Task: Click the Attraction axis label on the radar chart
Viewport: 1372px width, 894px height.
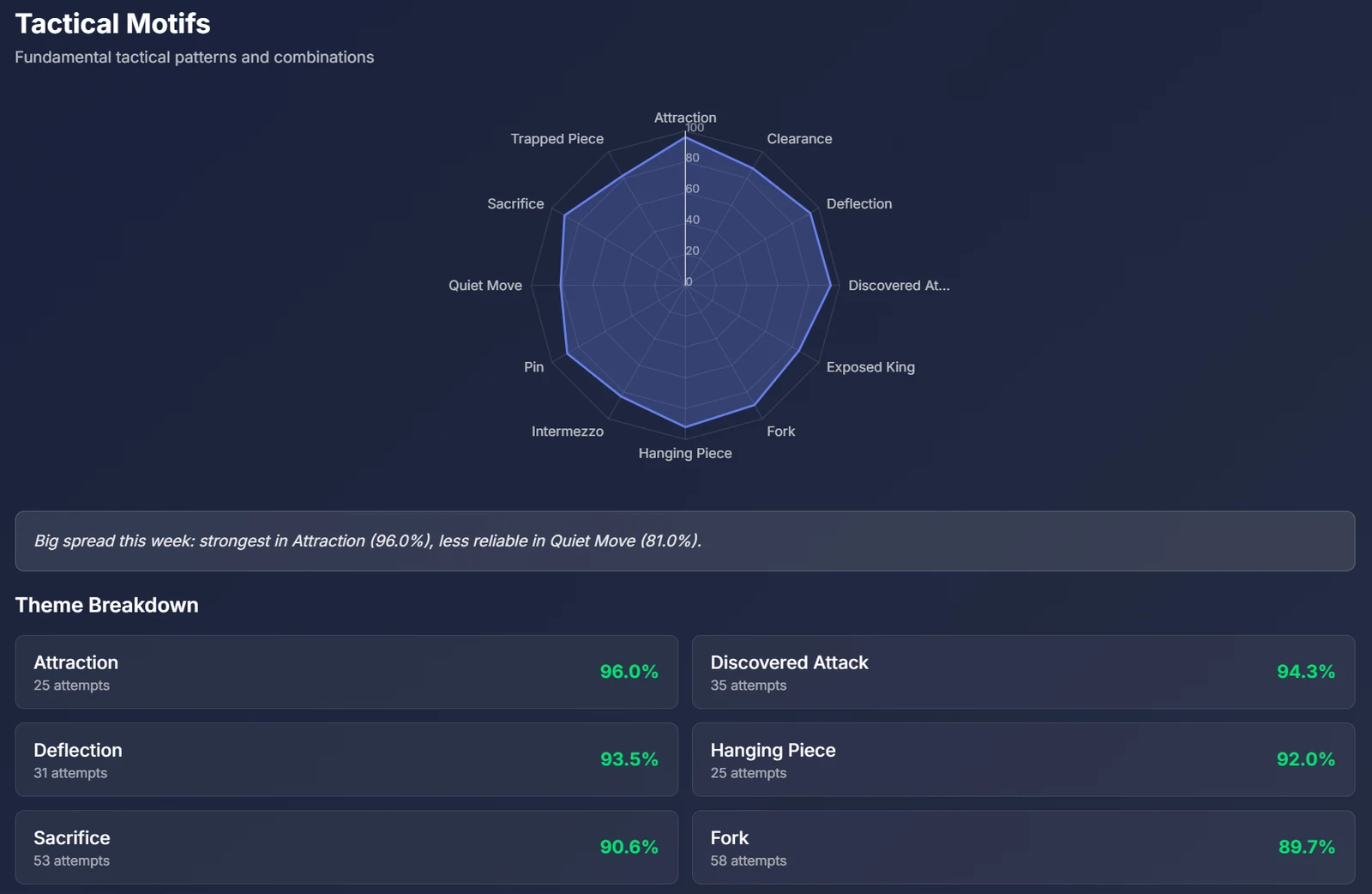Action: [x=684, y=118]
